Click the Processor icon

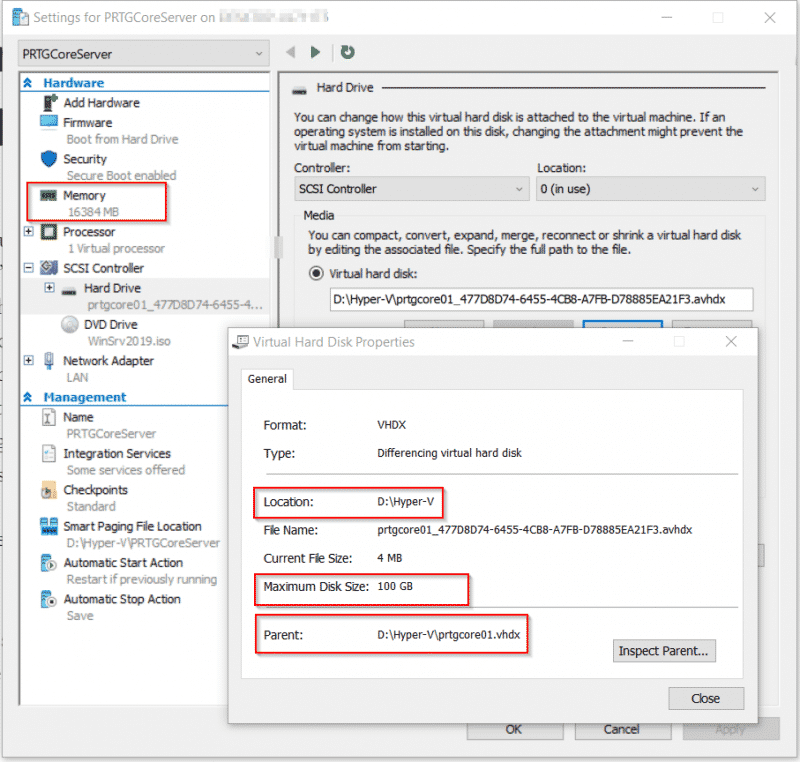[x=48, y=232]
